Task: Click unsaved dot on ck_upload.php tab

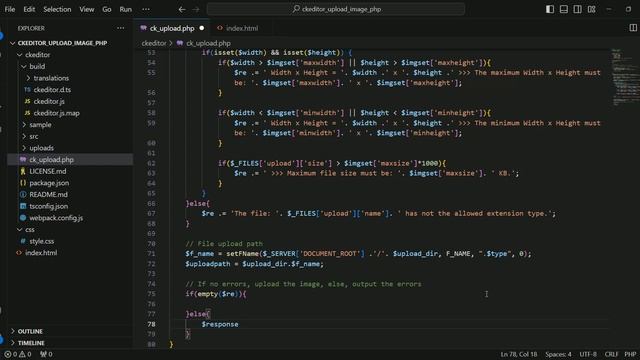Action: pyautogui.click(x=202, y=28)
